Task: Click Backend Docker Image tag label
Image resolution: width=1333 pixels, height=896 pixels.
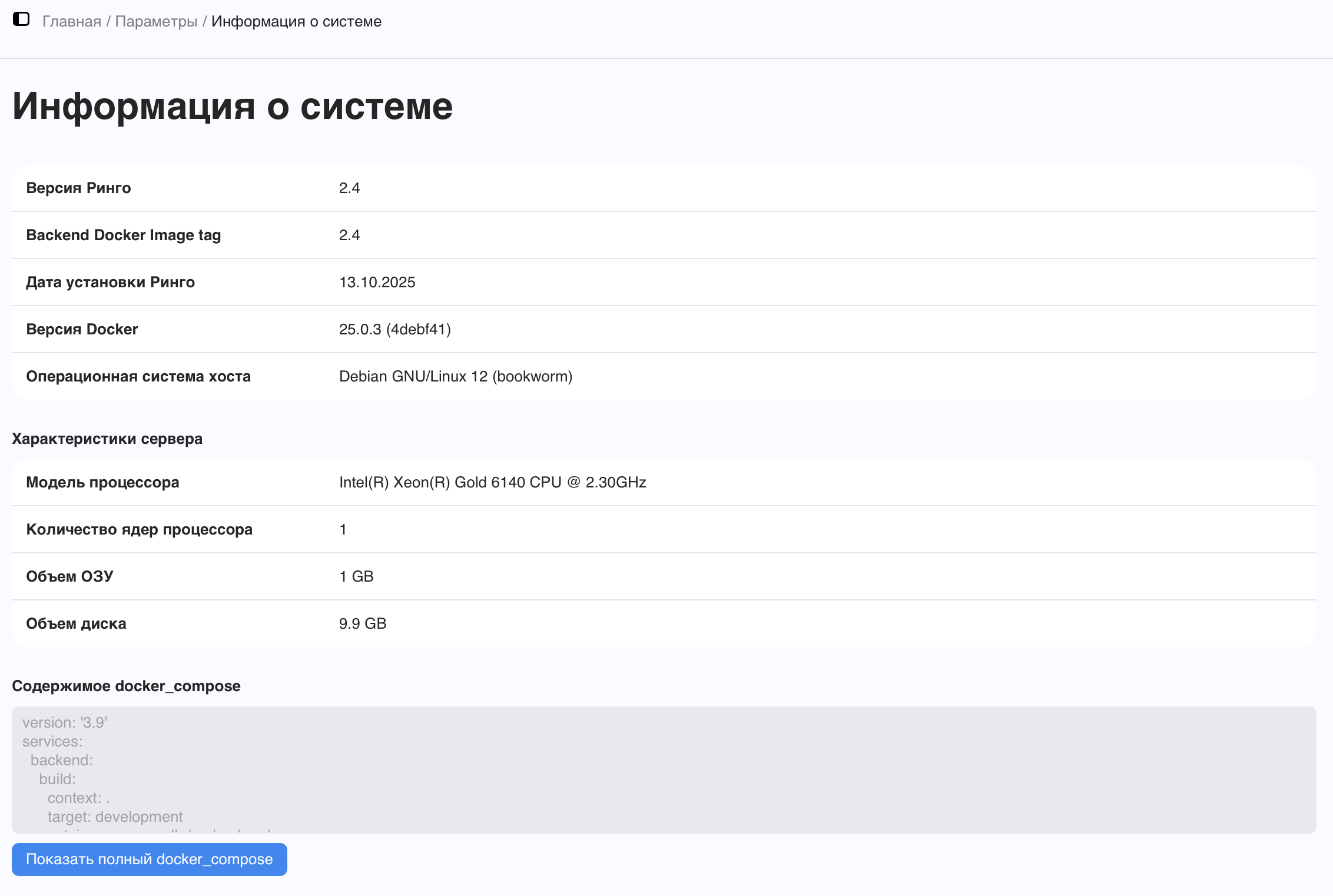Action: click(x=124, y=235)
